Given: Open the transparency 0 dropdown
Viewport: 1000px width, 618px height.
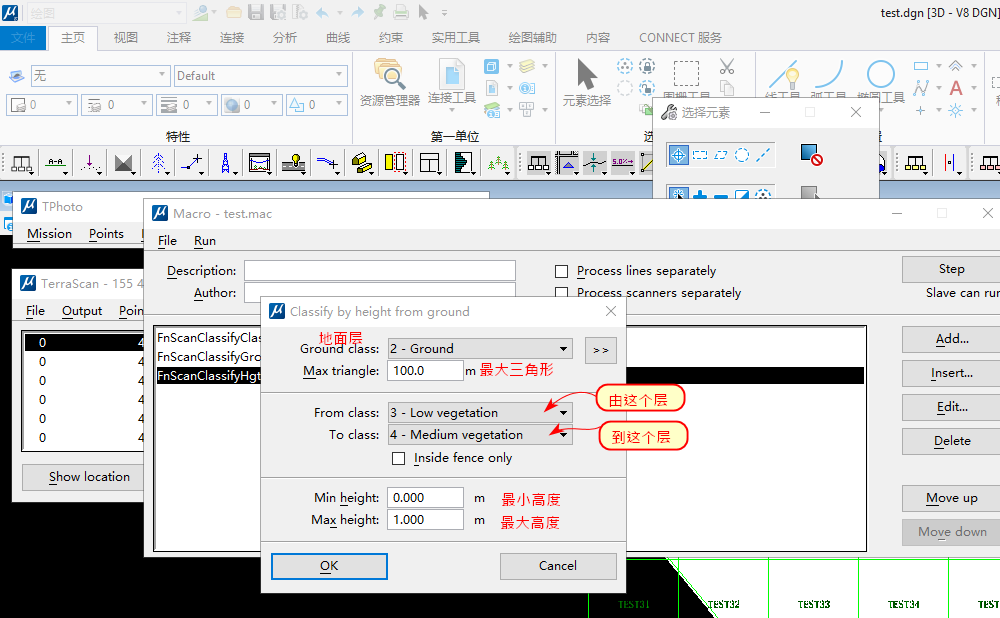Looking at the screenshot, I should coord(251,105).
